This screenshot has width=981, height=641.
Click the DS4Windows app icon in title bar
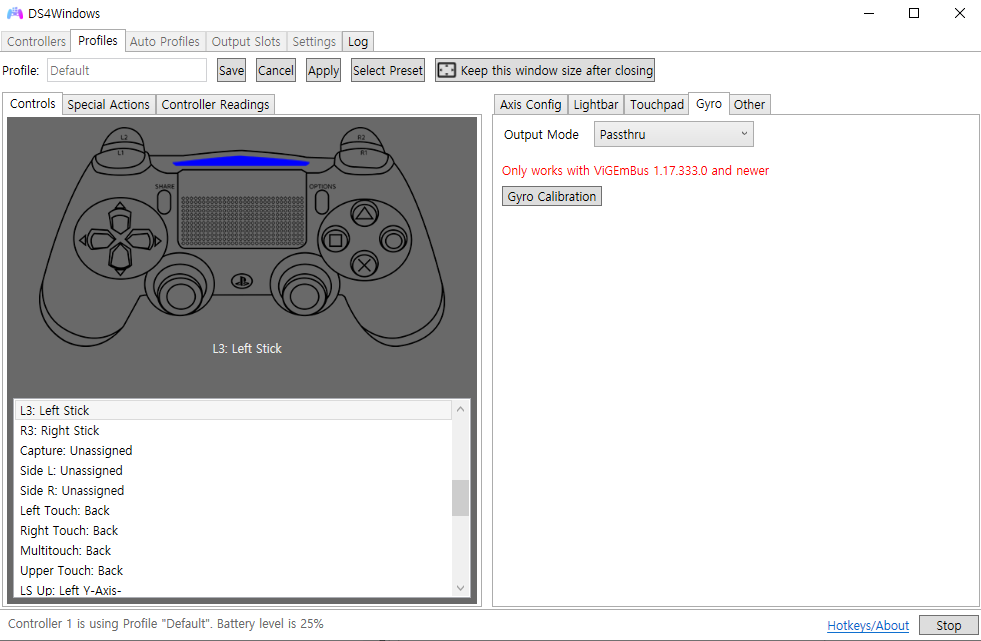pos(14,13)
